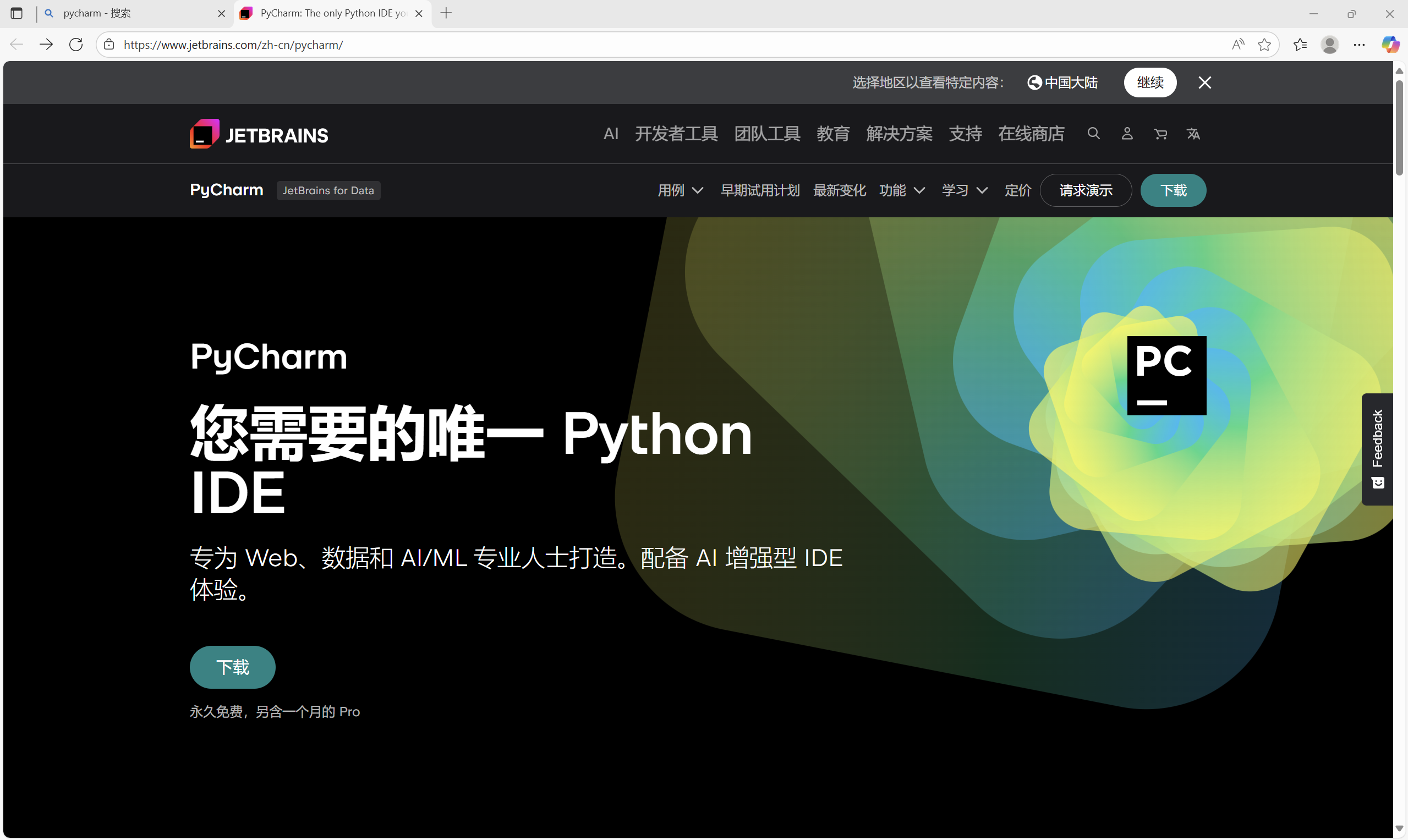This screenshot has height=840, width=1408.
Task: Open the Feedback side panel
Action: tap(1377, 449)
